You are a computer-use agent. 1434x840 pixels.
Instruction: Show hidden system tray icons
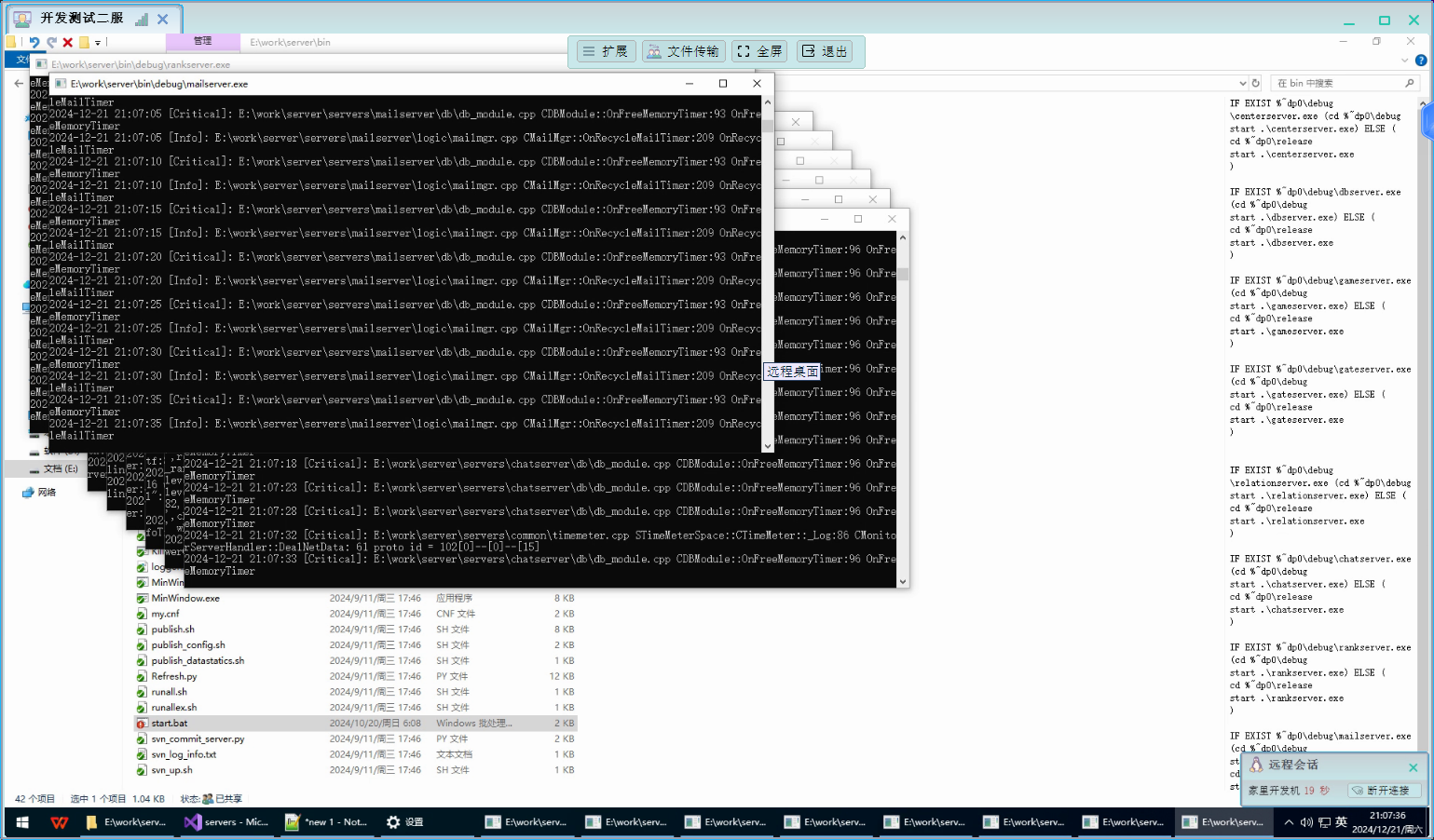click(1289, 822)
